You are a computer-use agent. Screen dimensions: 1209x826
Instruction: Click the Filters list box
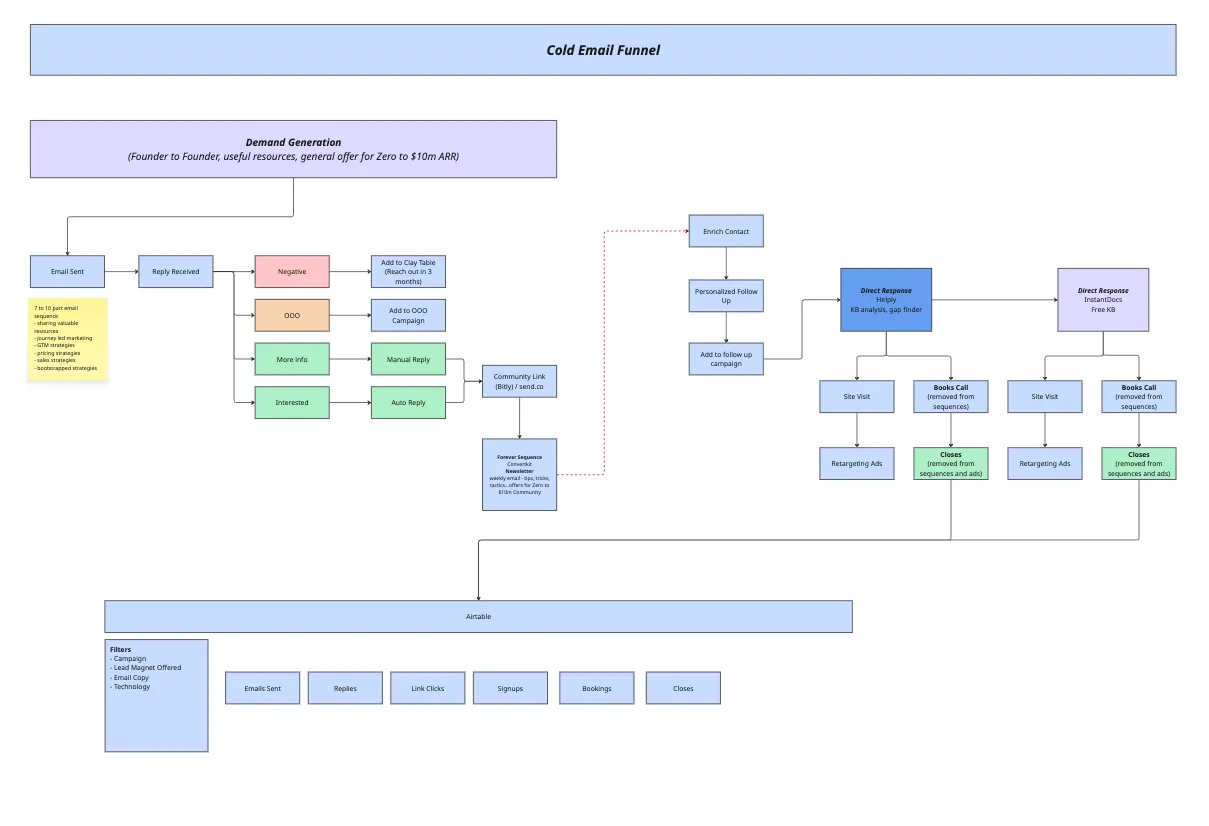pyautogui.click(x=157, y=696)
